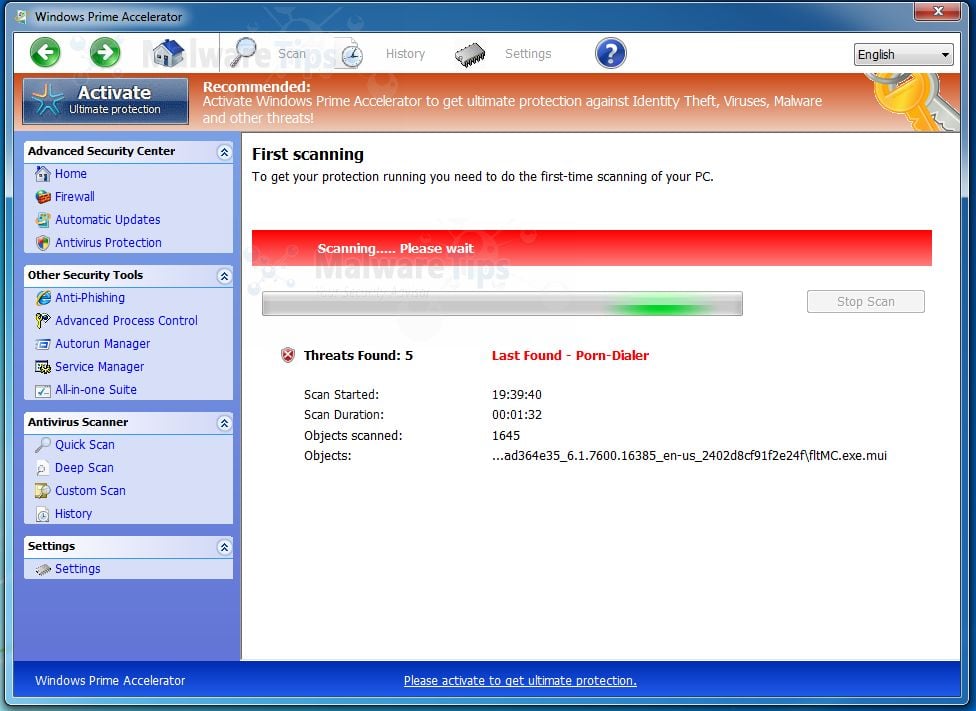The height and width of the screenshot is (711, 976).
Task: Click the scan progress bar
Action: click(x=502, y=304)
